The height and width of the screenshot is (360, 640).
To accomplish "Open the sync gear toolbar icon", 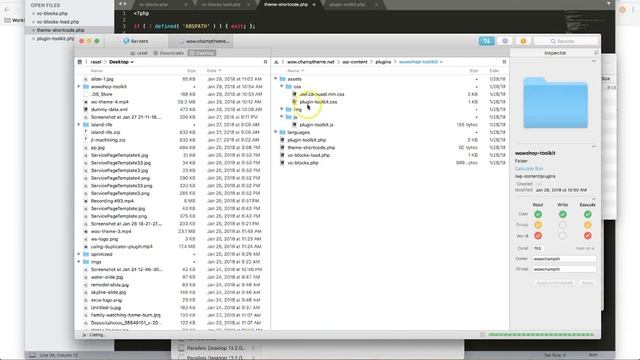I will (505, 41).
